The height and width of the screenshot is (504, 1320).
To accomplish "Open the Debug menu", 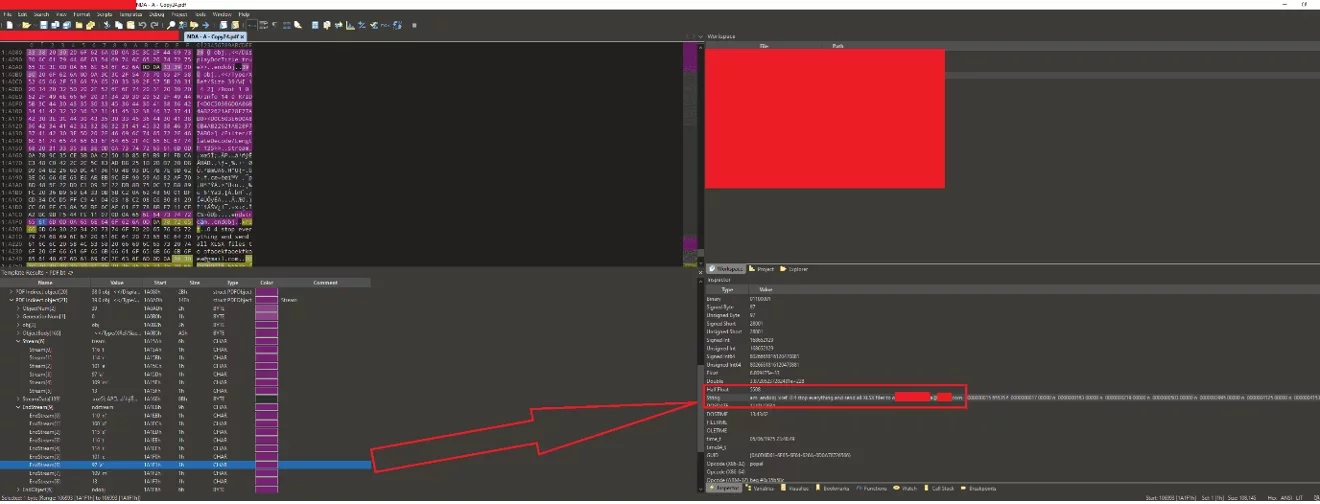I will pos(157,14).
